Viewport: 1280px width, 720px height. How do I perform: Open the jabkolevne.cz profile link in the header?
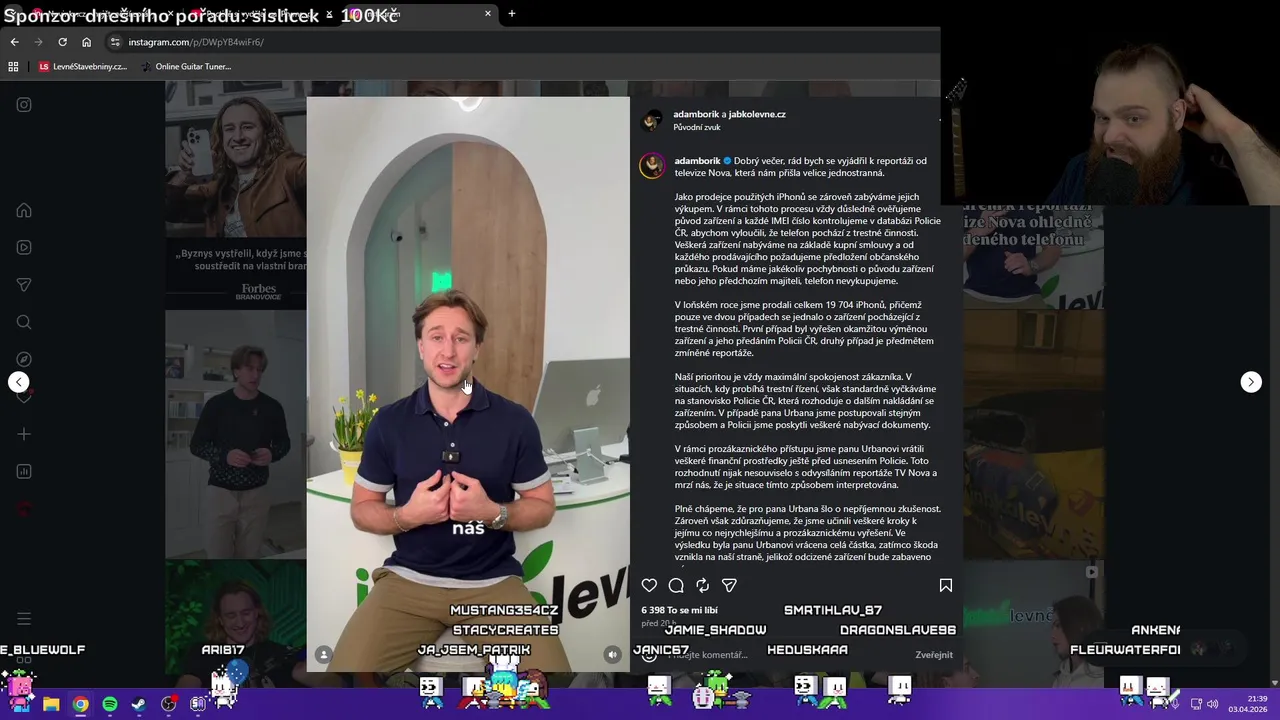(x=757, y=114)
